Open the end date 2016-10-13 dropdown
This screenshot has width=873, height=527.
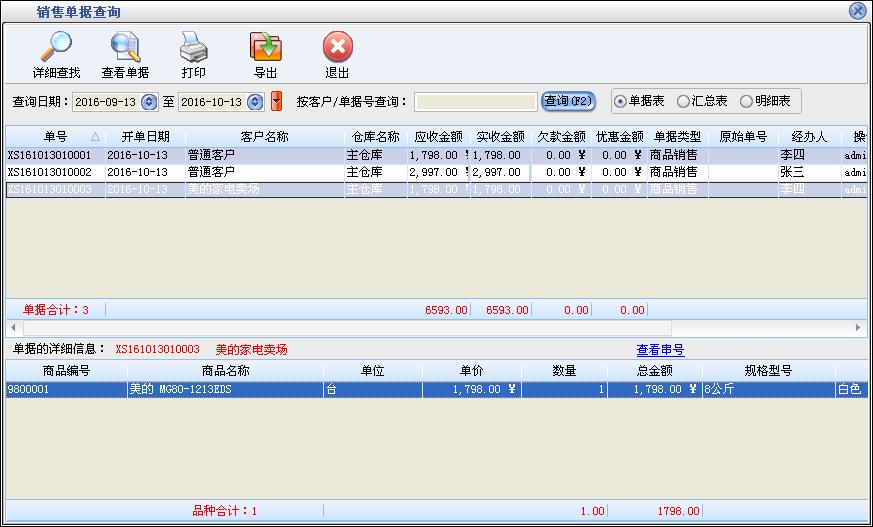(255, 101)
